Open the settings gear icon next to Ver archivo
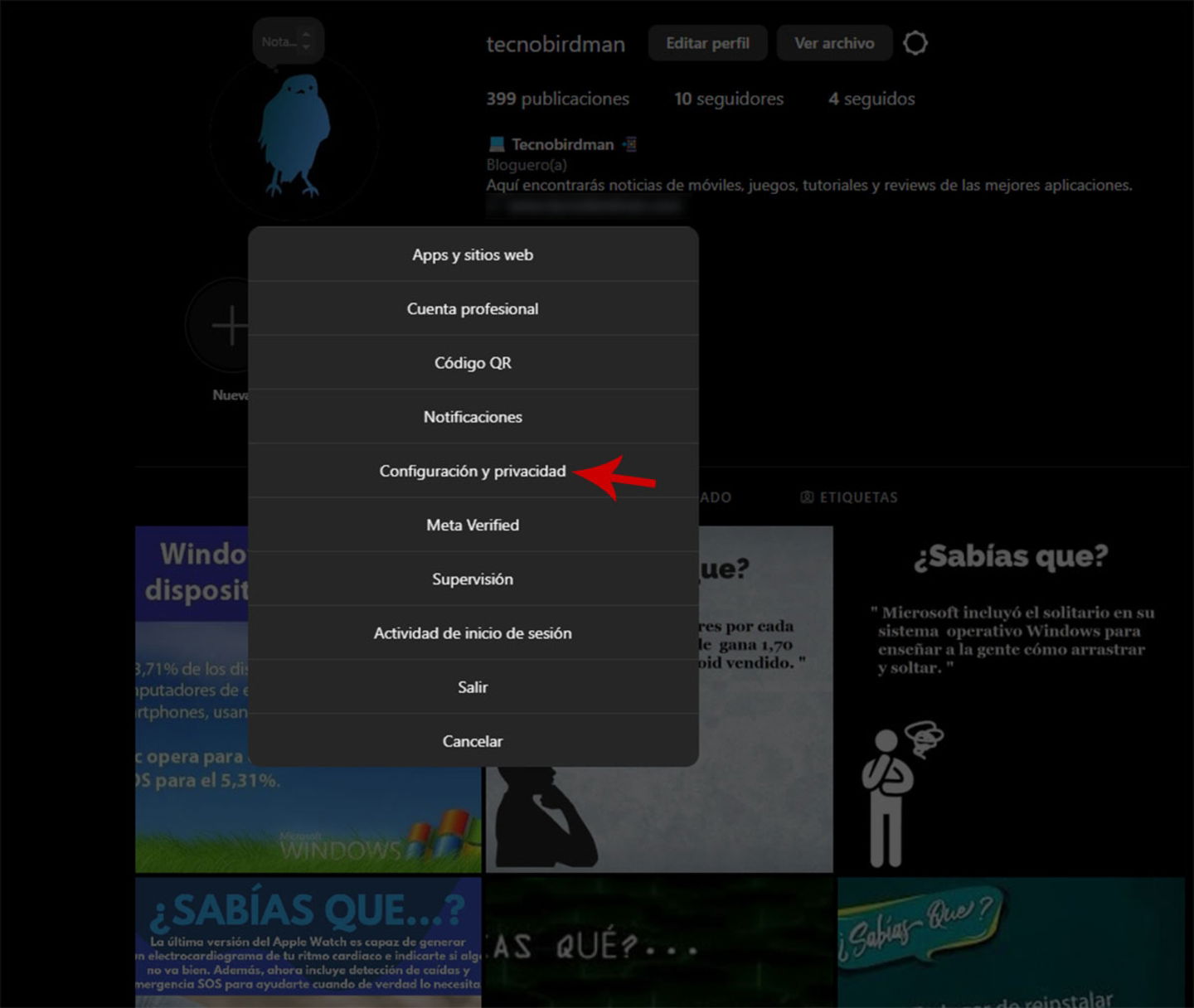 pyautogui.click(x=915, y=43)
